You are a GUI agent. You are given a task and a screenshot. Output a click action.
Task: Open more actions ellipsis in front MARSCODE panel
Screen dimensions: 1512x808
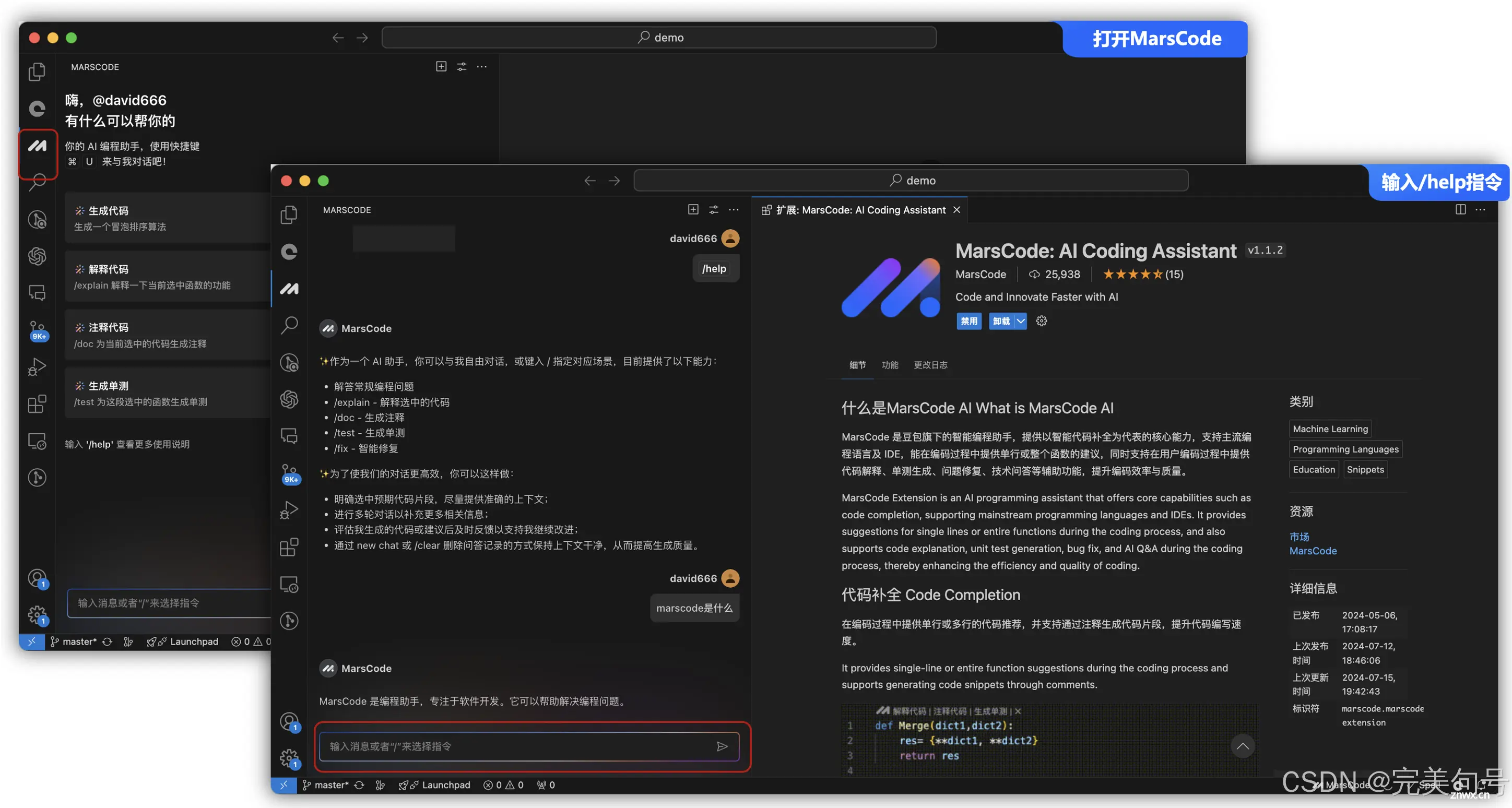click(x=734, y=209)
